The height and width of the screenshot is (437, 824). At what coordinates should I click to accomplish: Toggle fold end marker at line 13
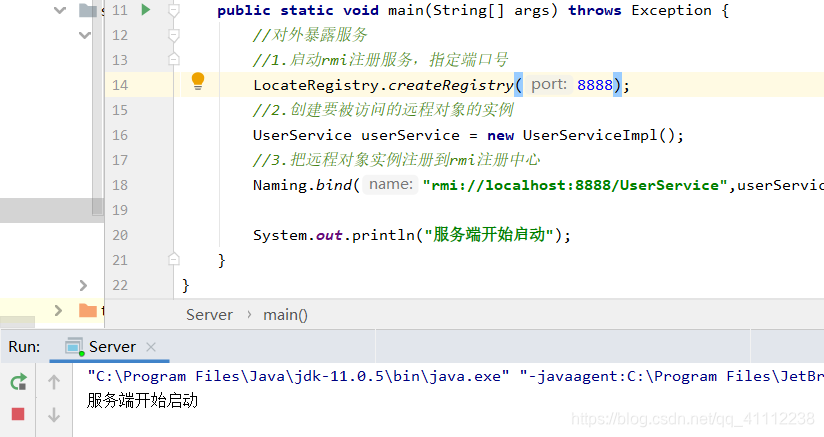coord(173,59)
